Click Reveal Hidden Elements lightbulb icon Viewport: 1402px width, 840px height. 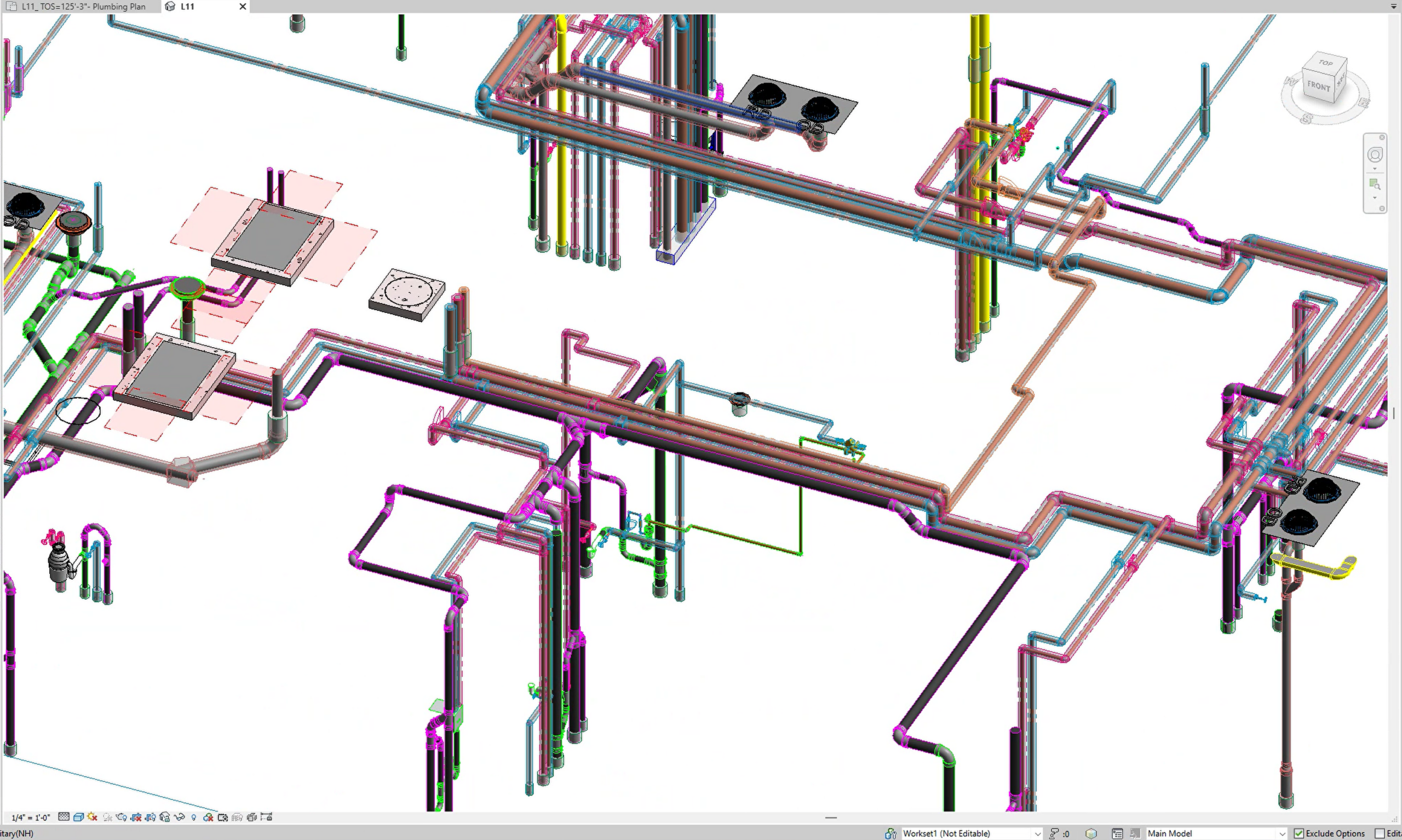coord(193,817)
